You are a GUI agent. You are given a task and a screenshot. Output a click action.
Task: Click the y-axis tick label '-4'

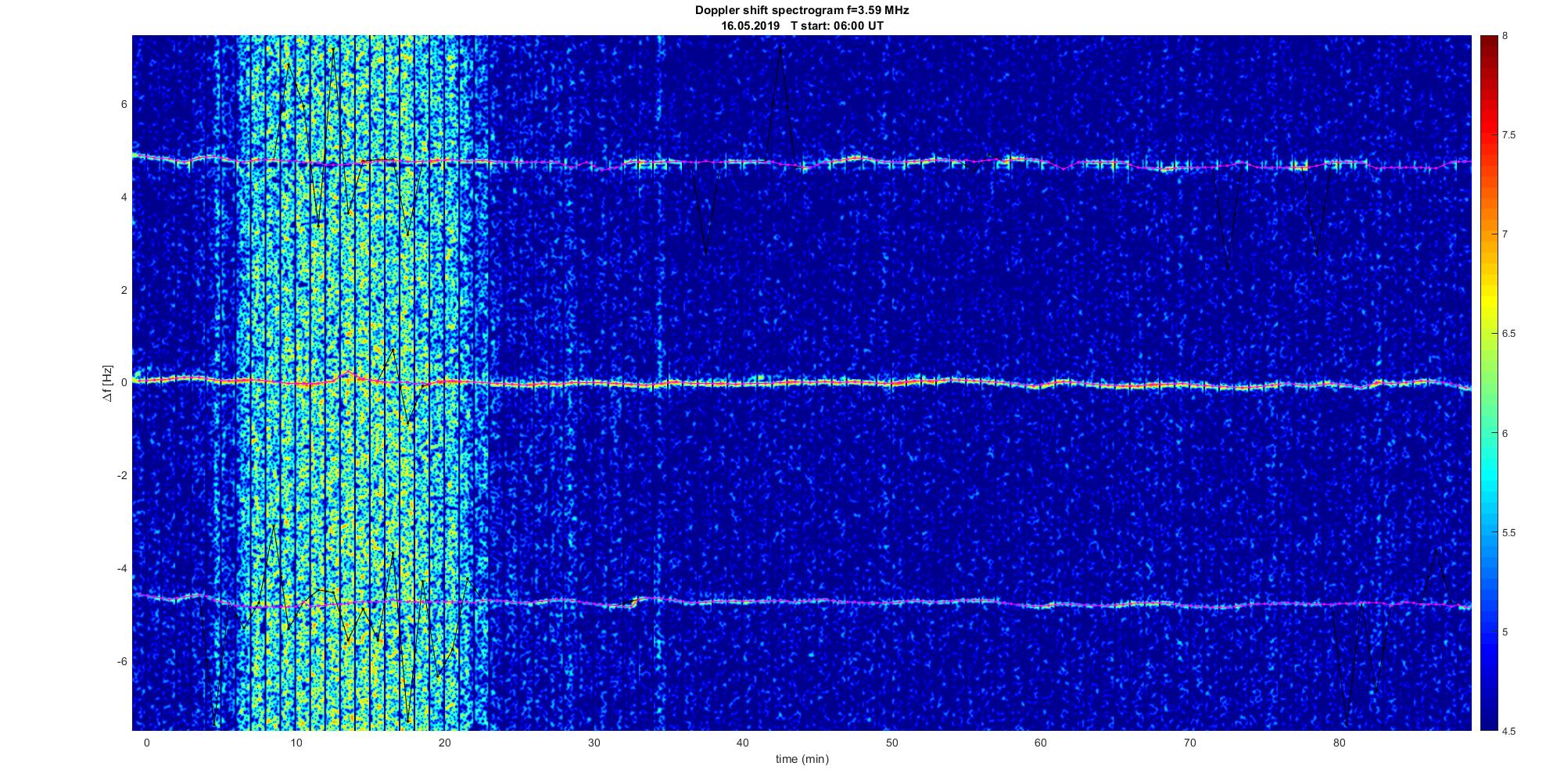(x=122, y=569)
